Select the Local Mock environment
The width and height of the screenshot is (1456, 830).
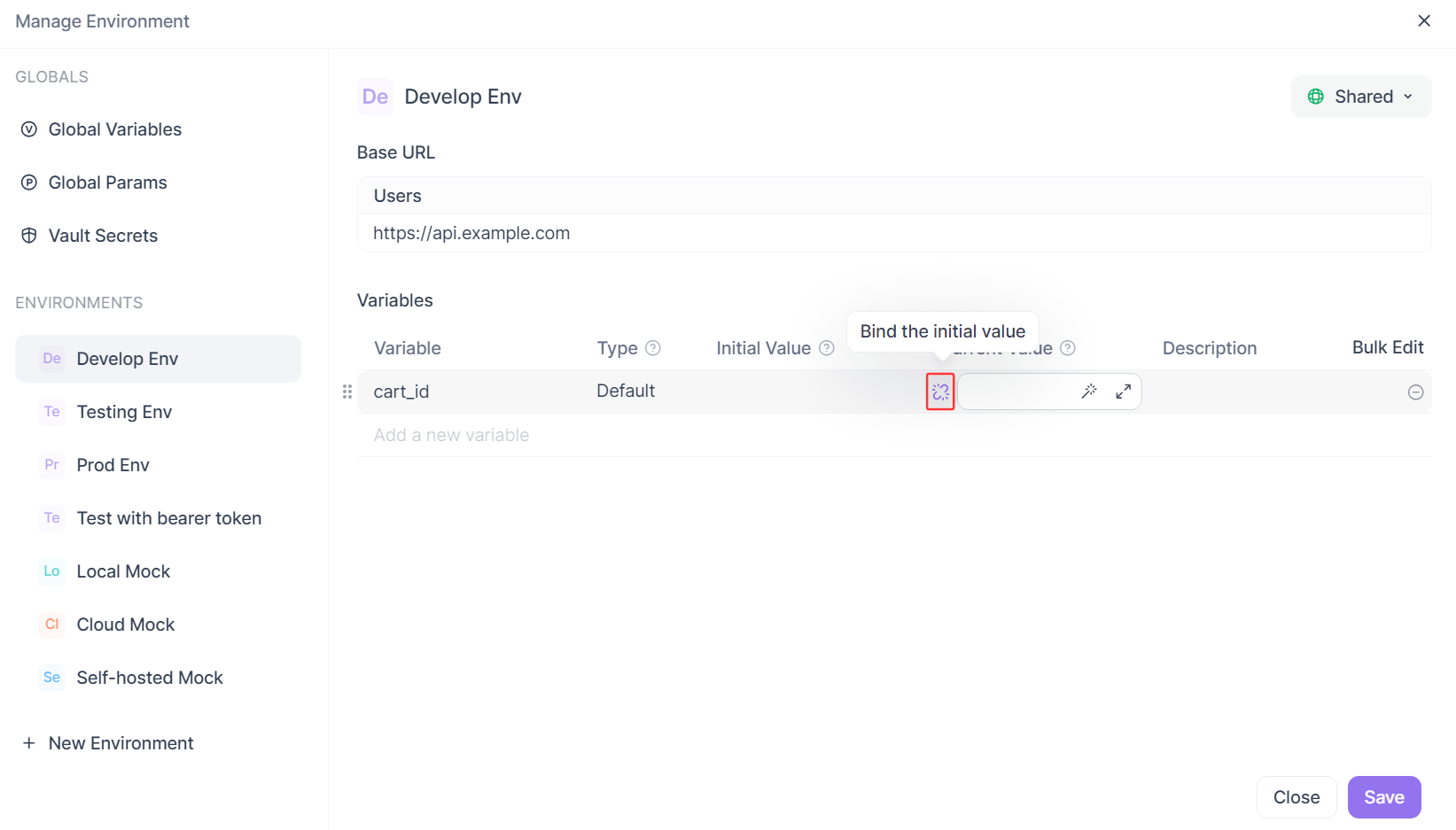point(158,571)
